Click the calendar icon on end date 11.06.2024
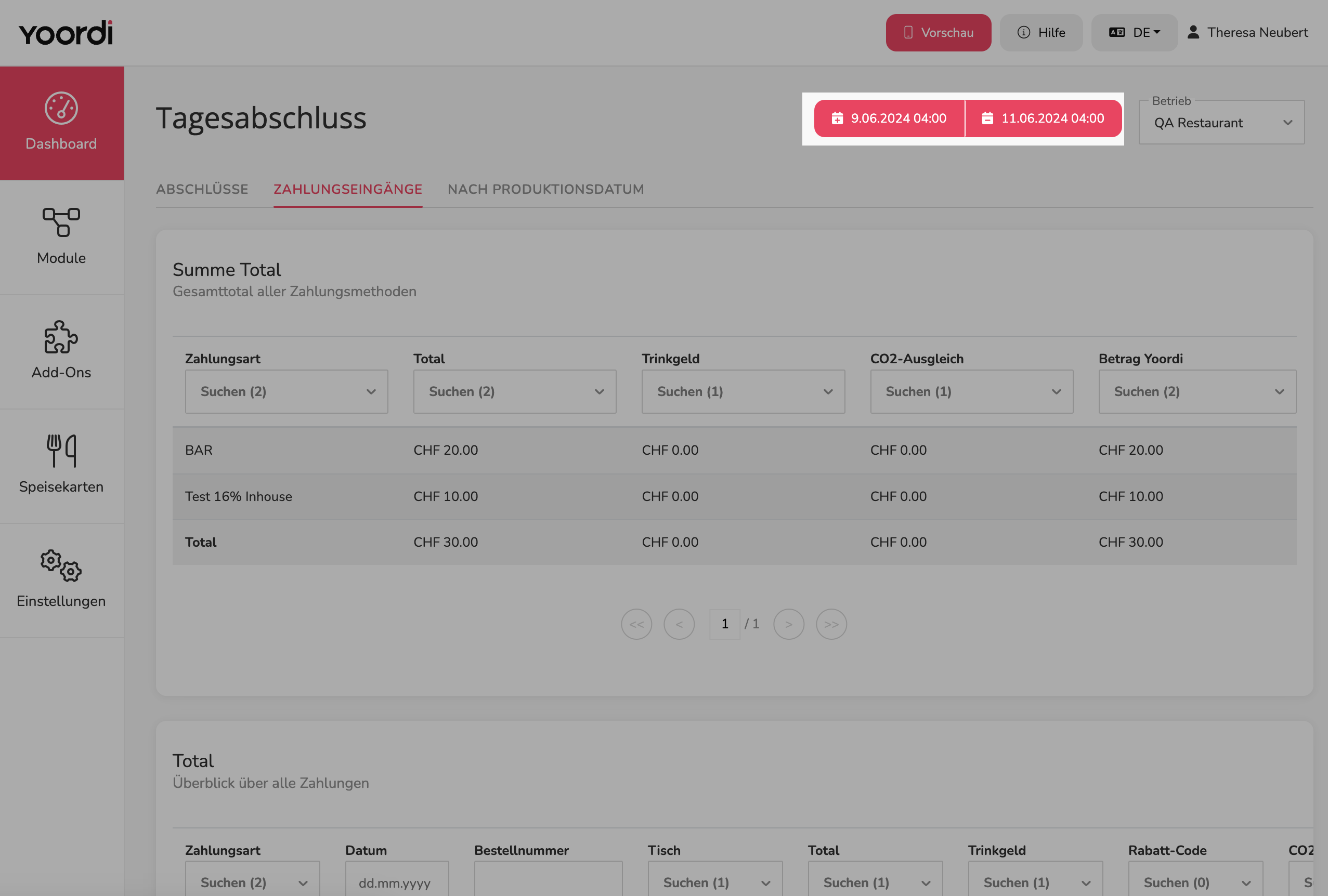Screen dimensions: 1328x896 tap(987, 118)
